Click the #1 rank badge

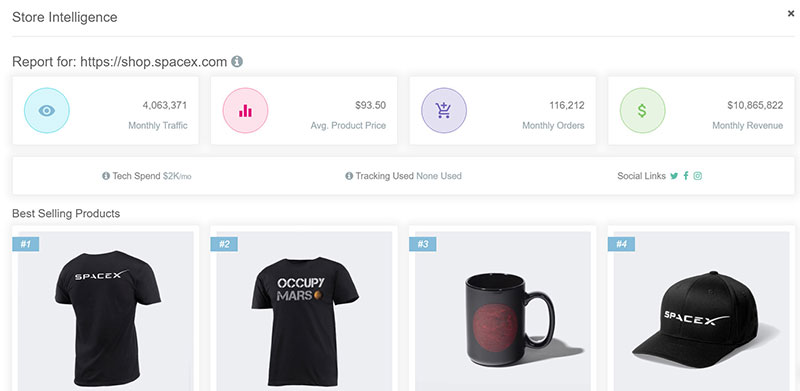point(26,244)
